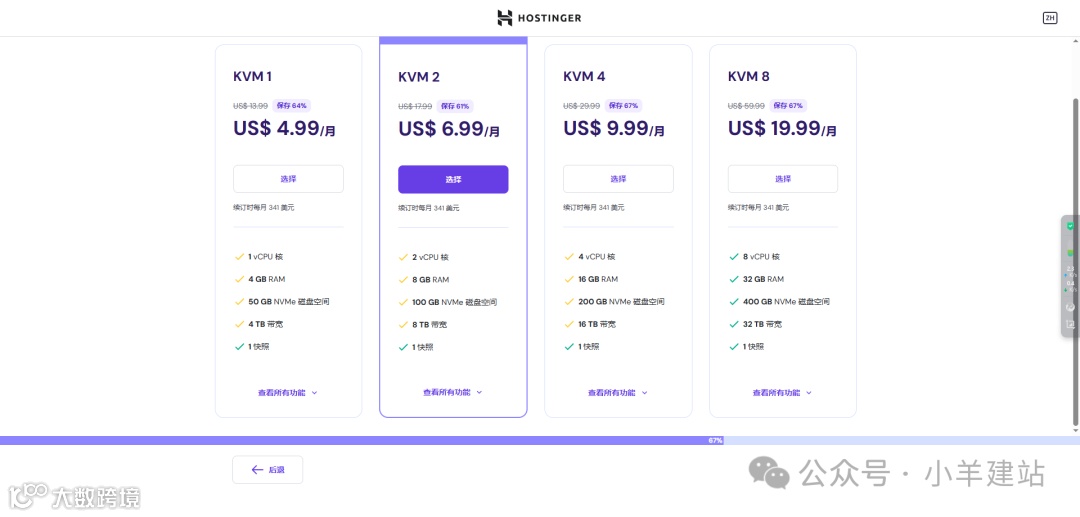
Task: Click the green shield icon in side widget
Action: [x=1070, y=226]
